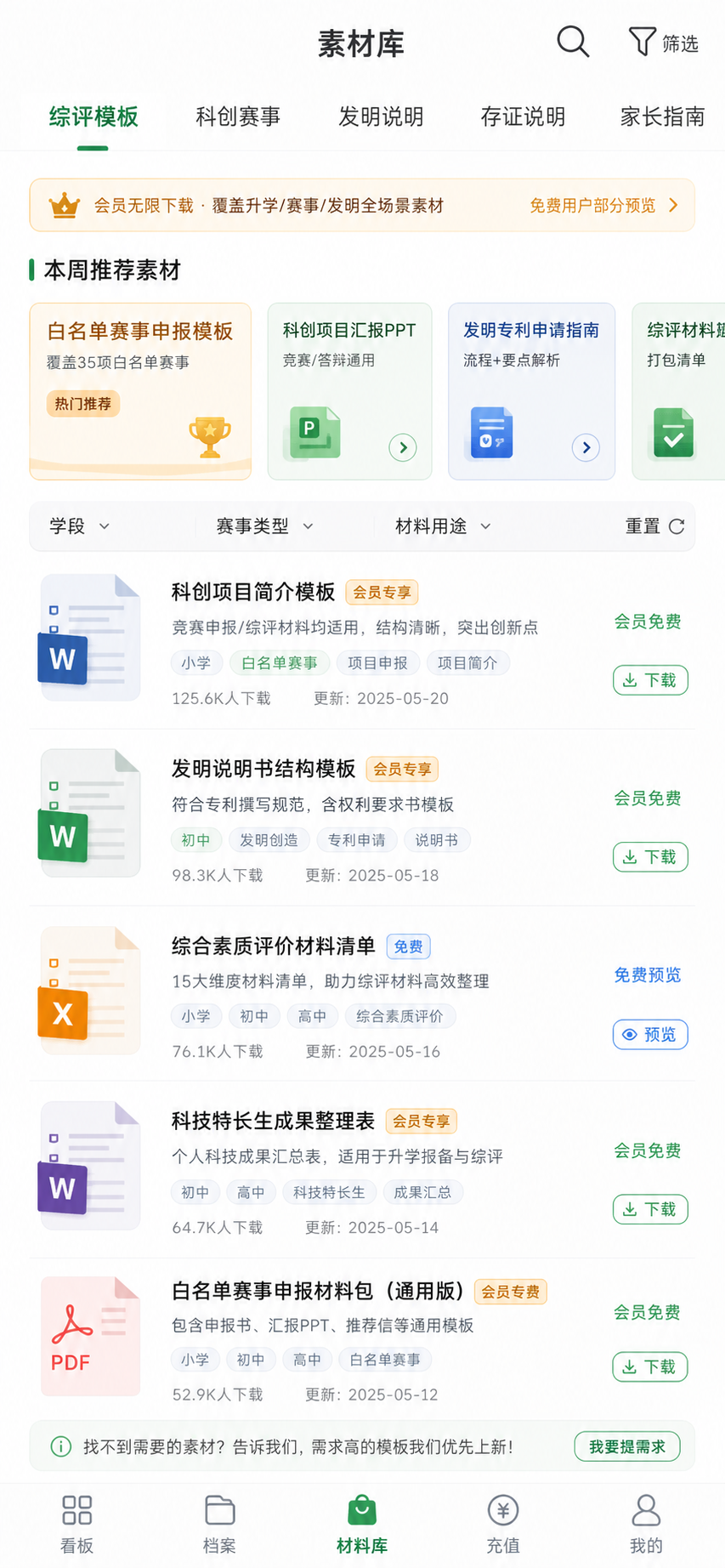Download 科创项目简介模板

pos(650,680)
